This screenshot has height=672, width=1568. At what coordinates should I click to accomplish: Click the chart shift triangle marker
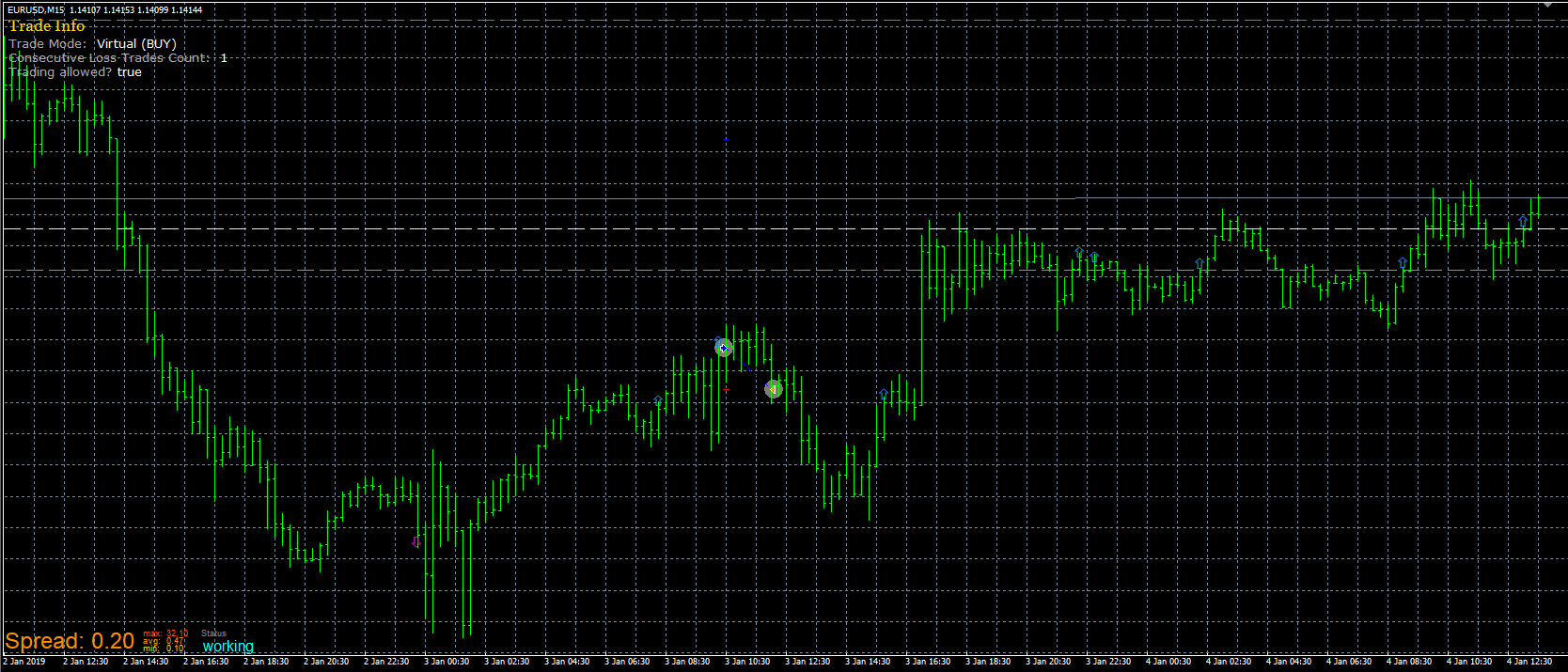coord(1547,6)
